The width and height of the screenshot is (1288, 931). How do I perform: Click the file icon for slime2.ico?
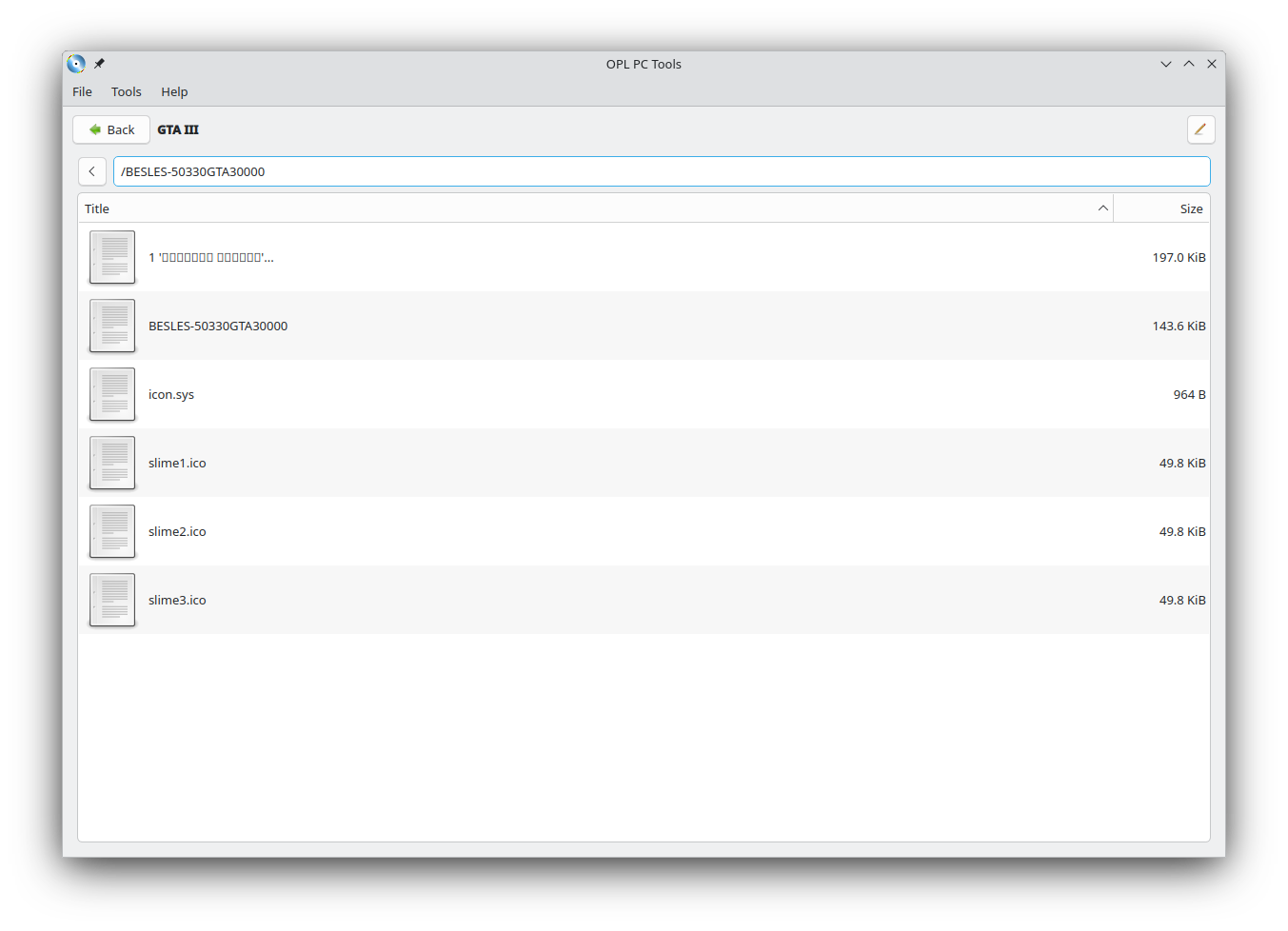point(112,531)
